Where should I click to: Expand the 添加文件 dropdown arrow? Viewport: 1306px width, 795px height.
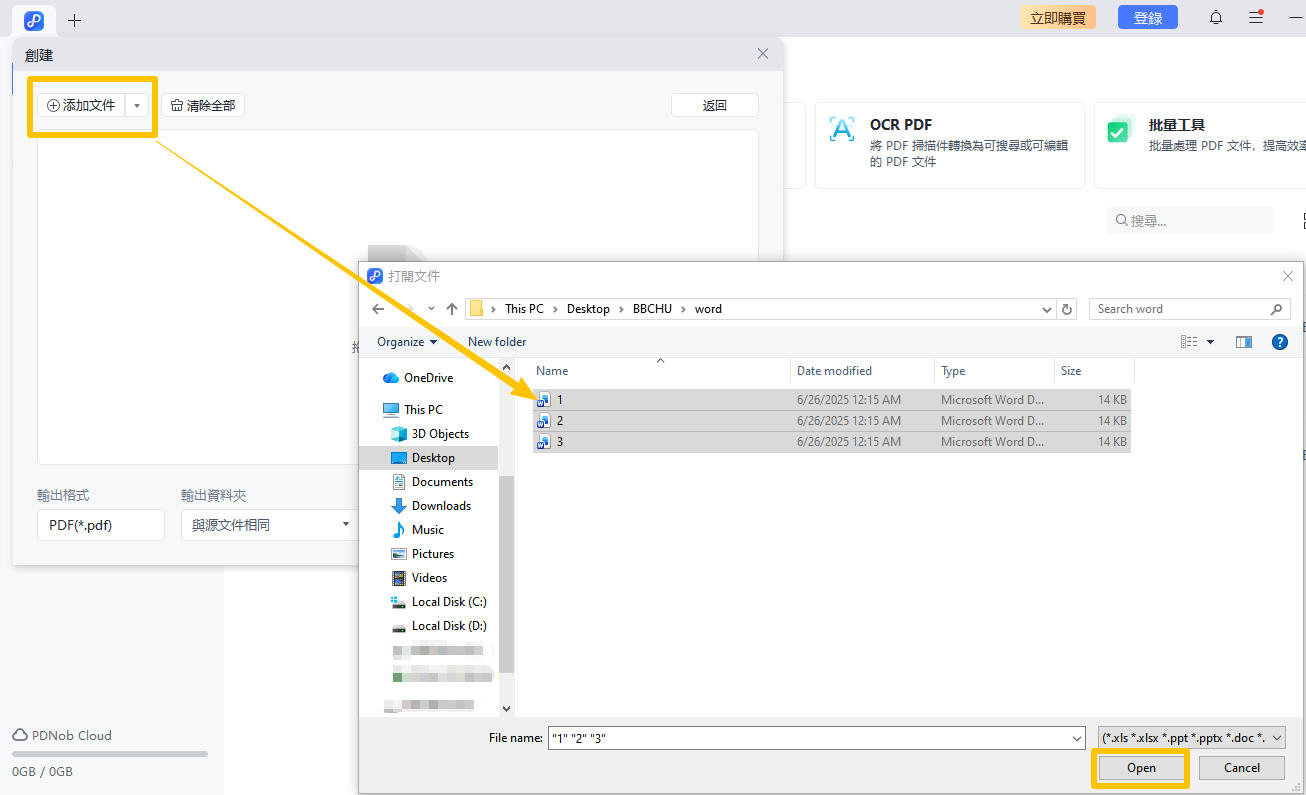[138, 105]
